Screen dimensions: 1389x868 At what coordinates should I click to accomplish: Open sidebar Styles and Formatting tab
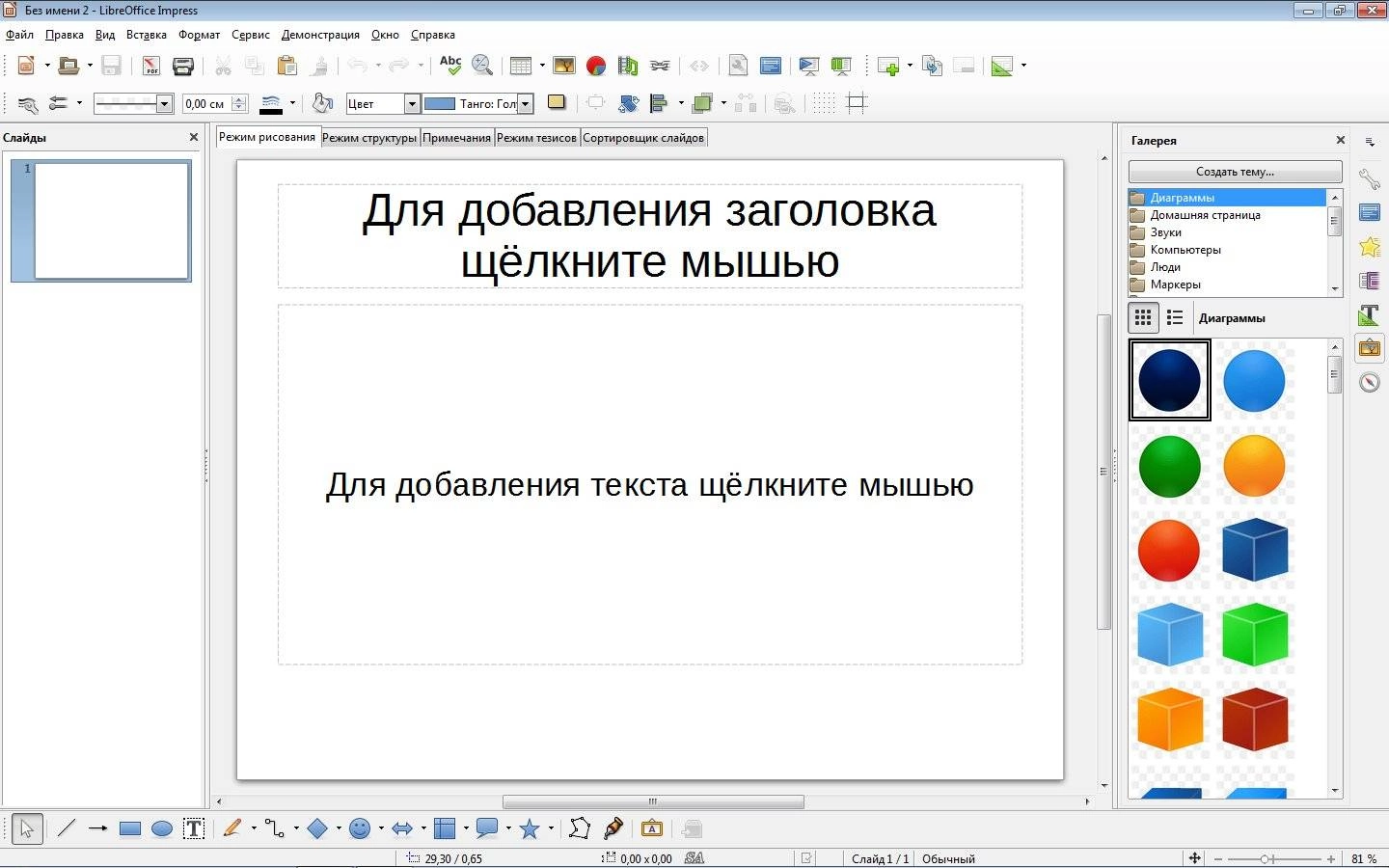[x=1370, y=314]
